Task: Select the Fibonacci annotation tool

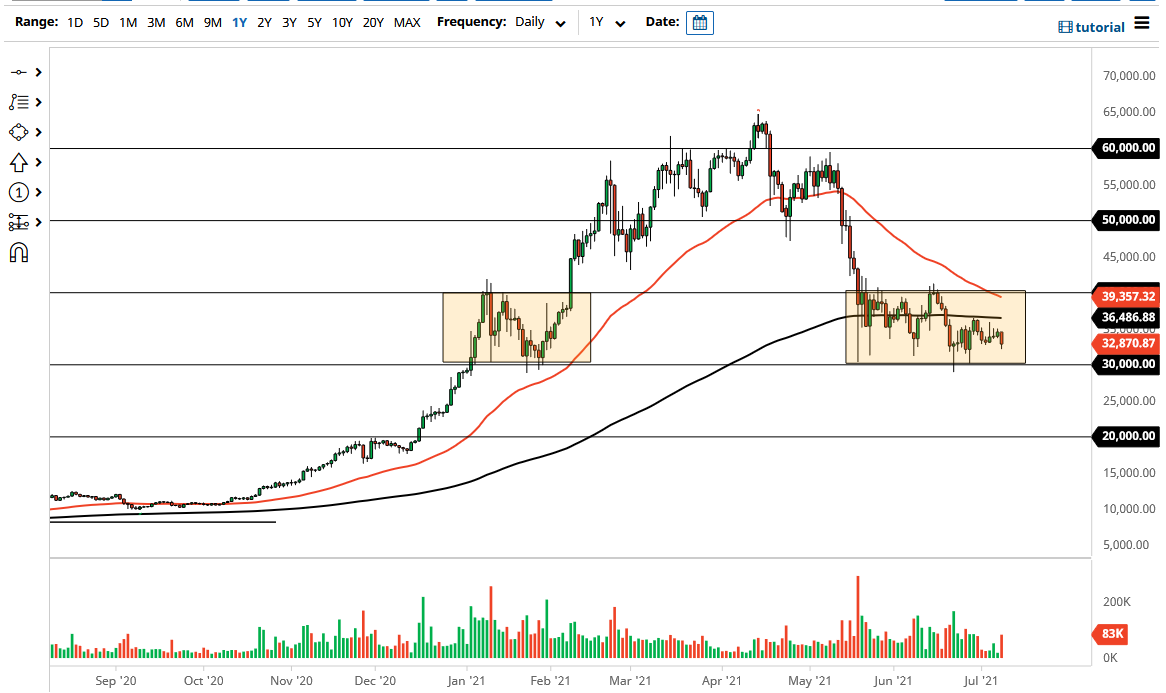Action: pyautogui.click(x=20, y=102)
